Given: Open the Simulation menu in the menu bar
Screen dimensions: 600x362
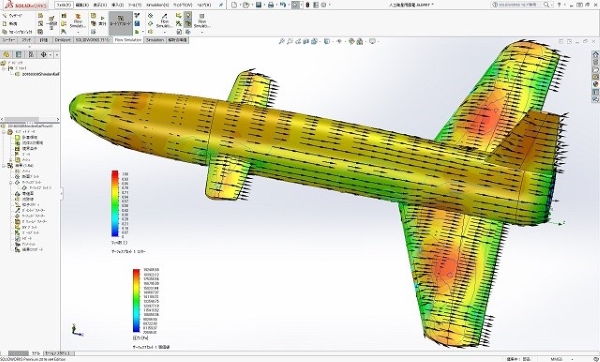Looking at the screenshot, I should pos(157,5).
